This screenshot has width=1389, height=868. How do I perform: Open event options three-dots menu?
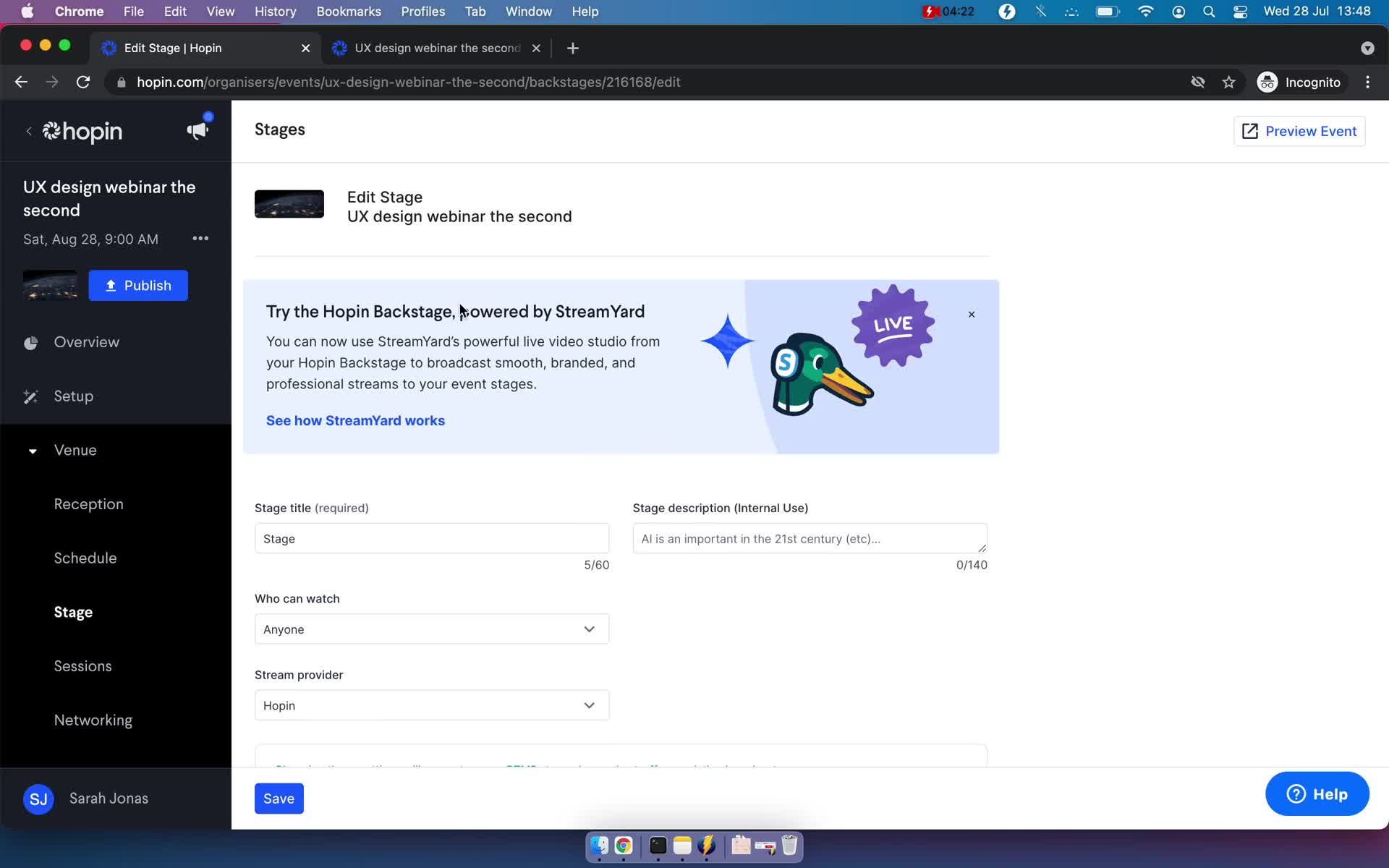pos(200,239)
